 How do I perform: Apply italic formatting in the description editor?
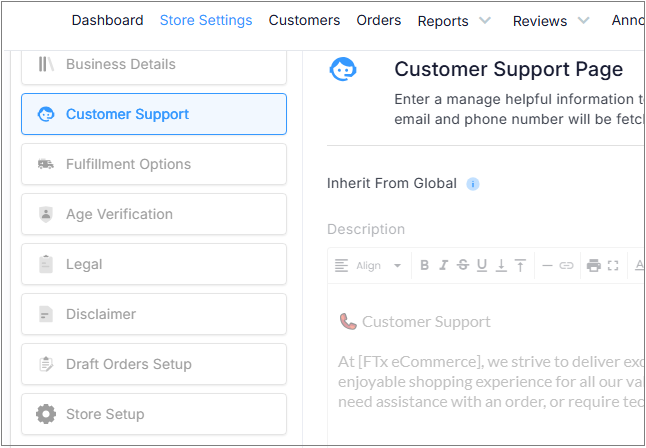[x=443, y=265]
